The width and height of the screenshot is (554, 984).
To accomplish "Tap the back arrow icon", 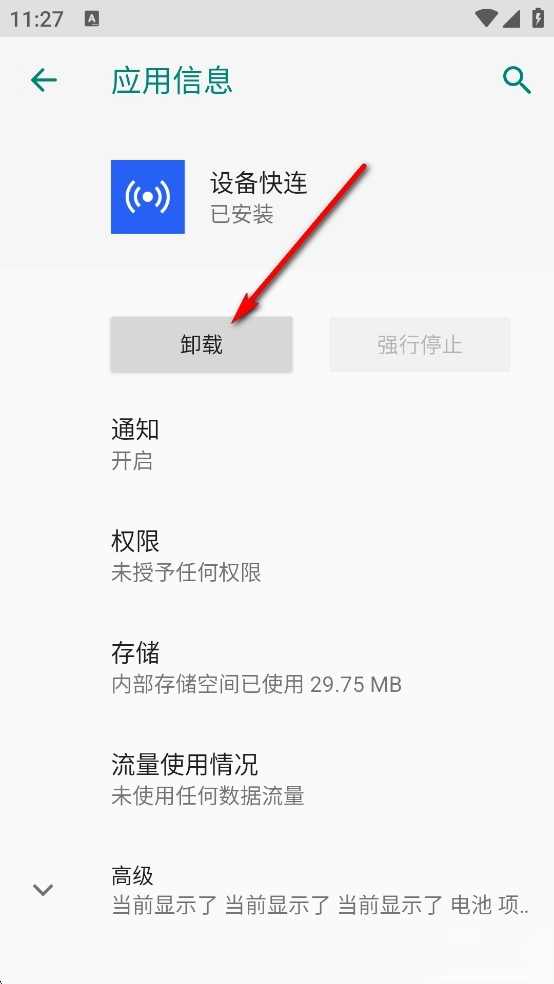I will (x=44, y=80).
